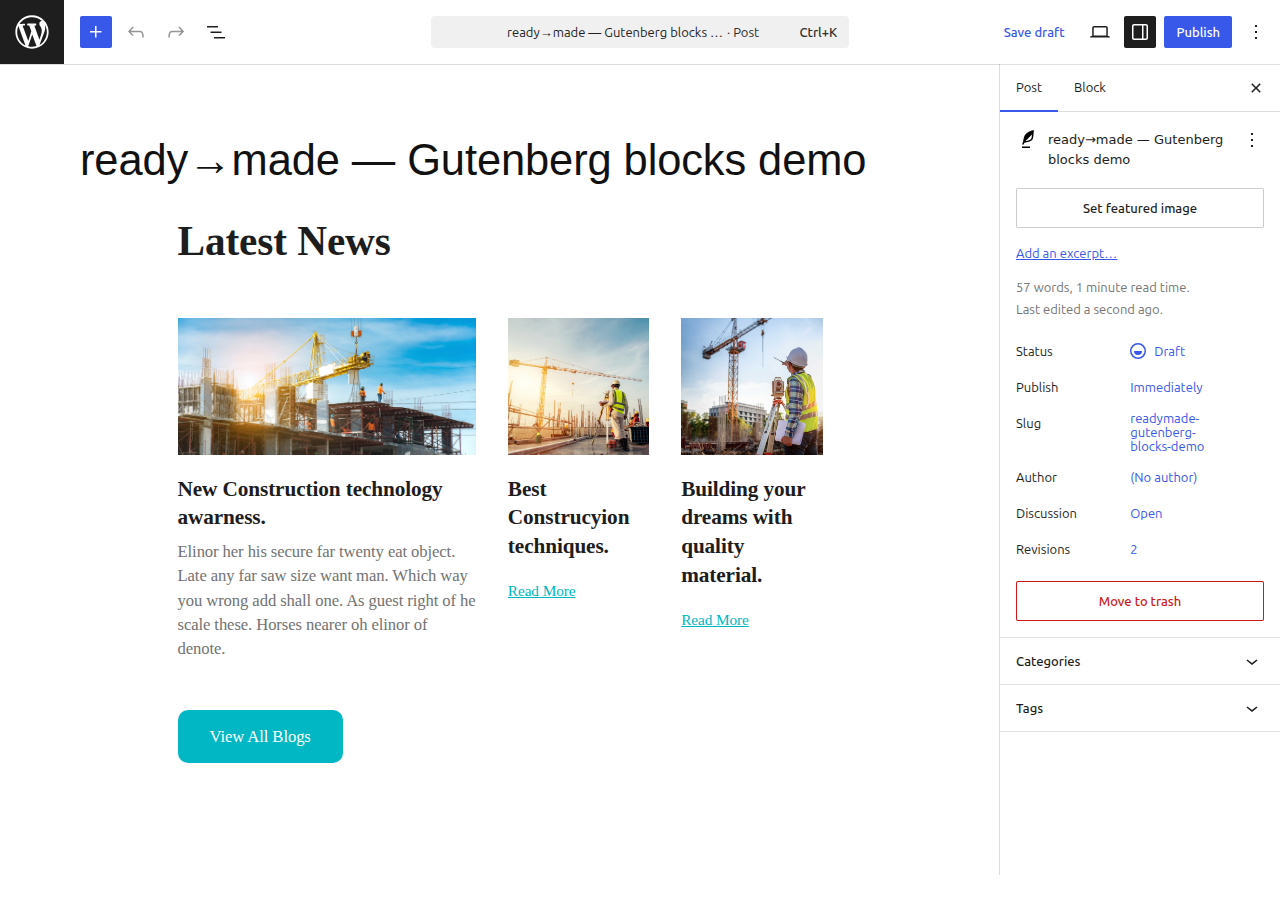Click the Draft status icon
1280x900 pixels.
[1138, 351]
